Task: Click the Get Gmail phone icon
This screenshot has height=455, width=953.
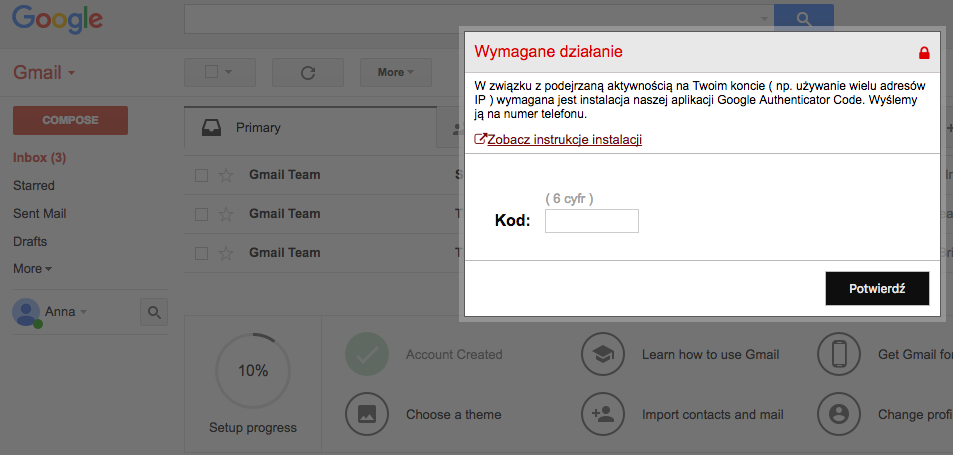Action: coord(839,354)
